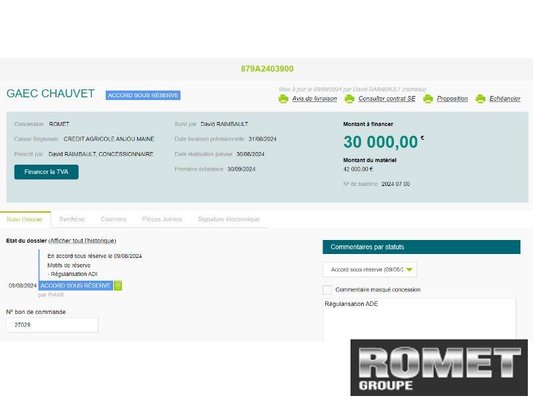Toggle the Commentaire masqué concession checkbox

[327, 290]
